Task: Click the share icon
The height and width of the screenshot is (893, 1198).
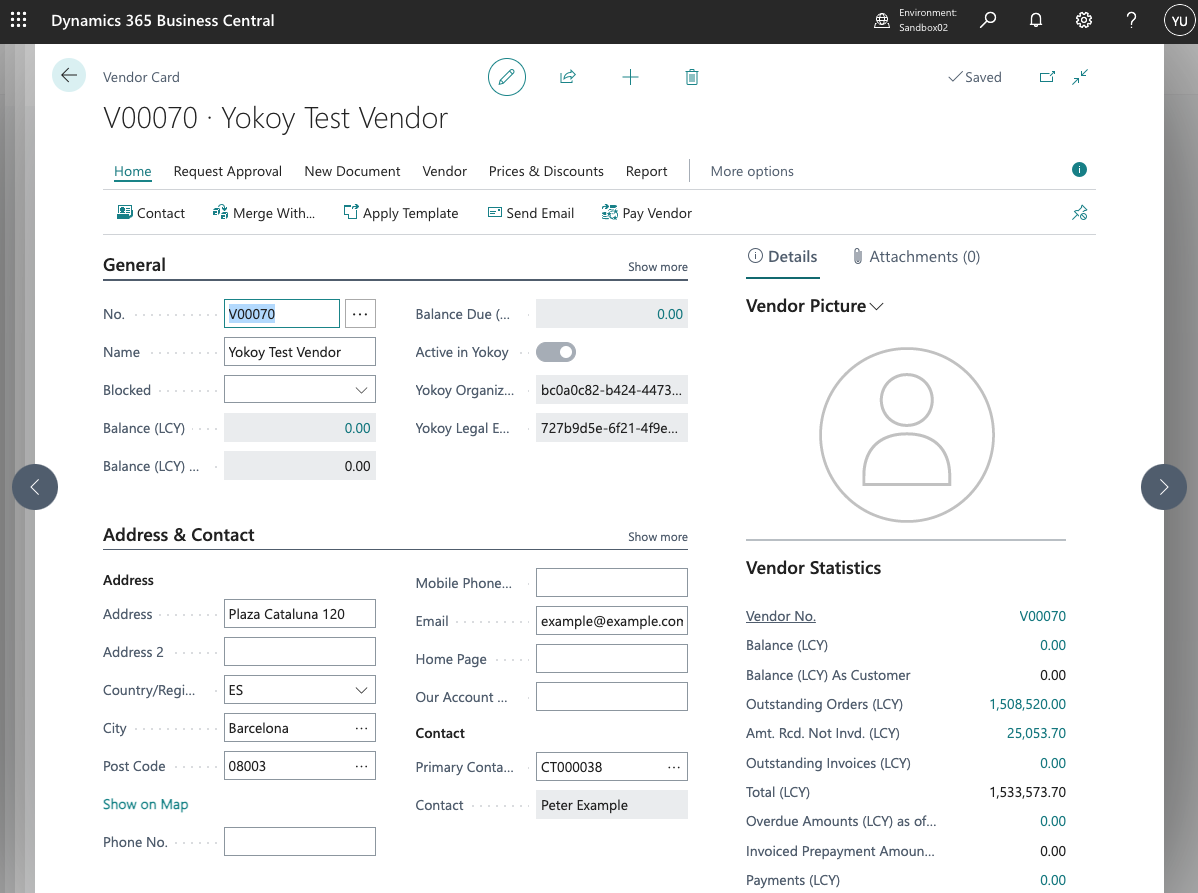Action: point(568,77)
